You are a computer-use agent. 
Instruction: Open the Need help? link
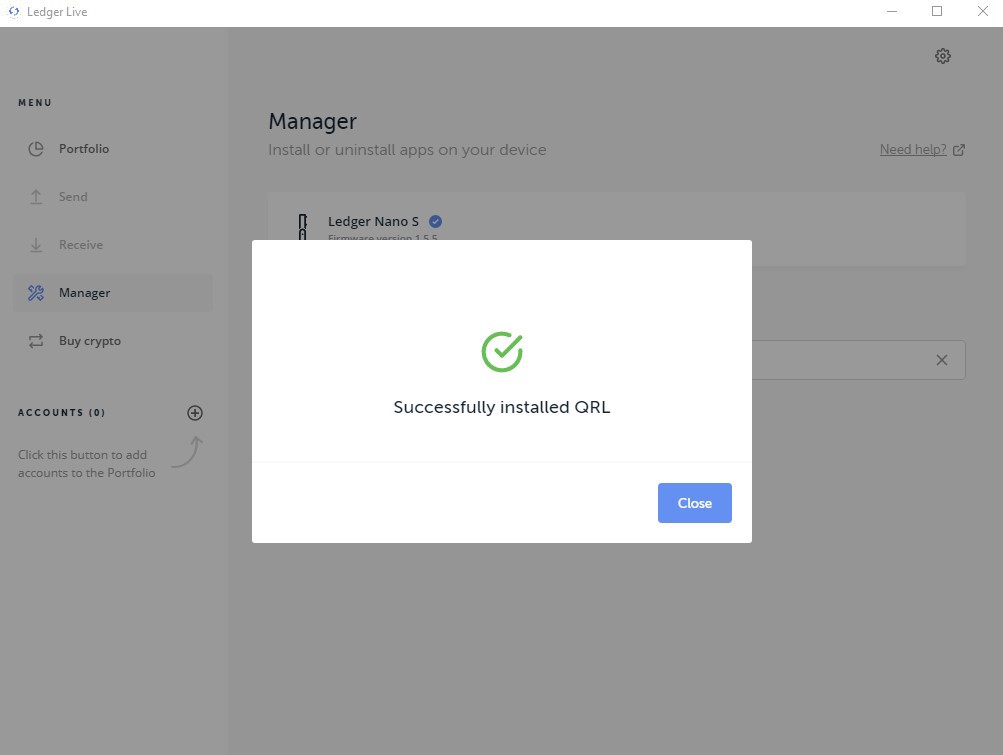click(x=913, y=150)
